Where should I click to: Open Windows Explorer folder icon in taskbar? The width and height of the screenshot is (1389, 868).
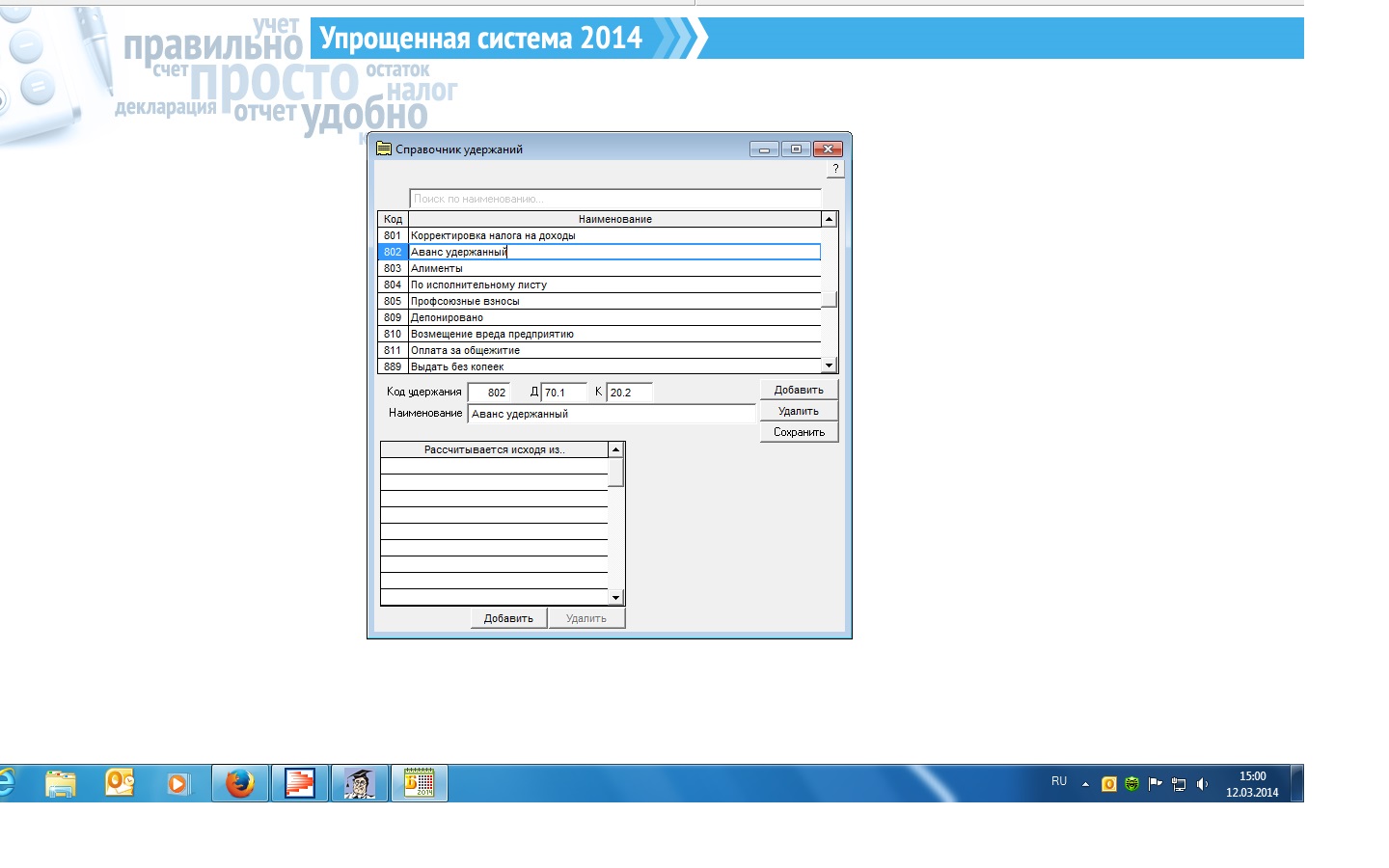click(61, 783)
